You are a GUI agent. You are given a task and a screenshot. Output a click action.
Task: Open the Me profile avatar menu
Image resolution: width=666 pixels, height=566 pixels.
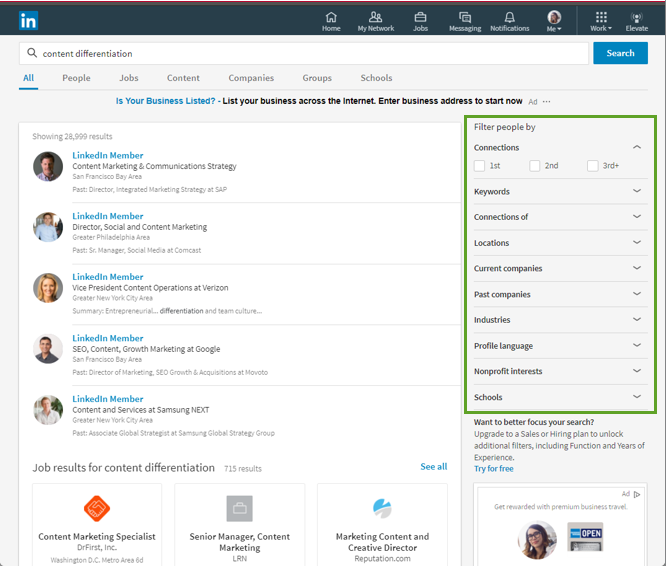[554, 21]
